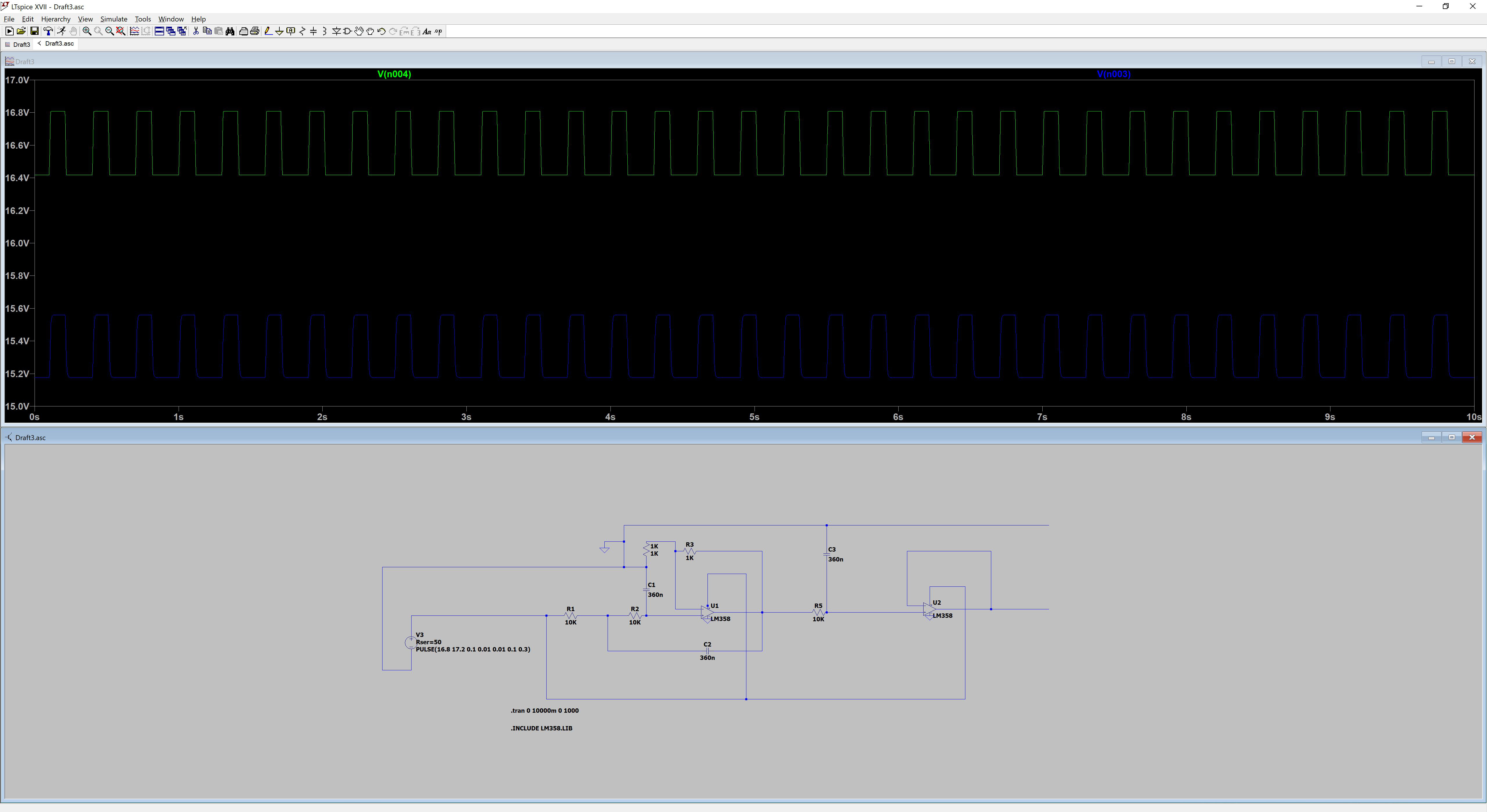Select the Diode tool

point(337,31)
